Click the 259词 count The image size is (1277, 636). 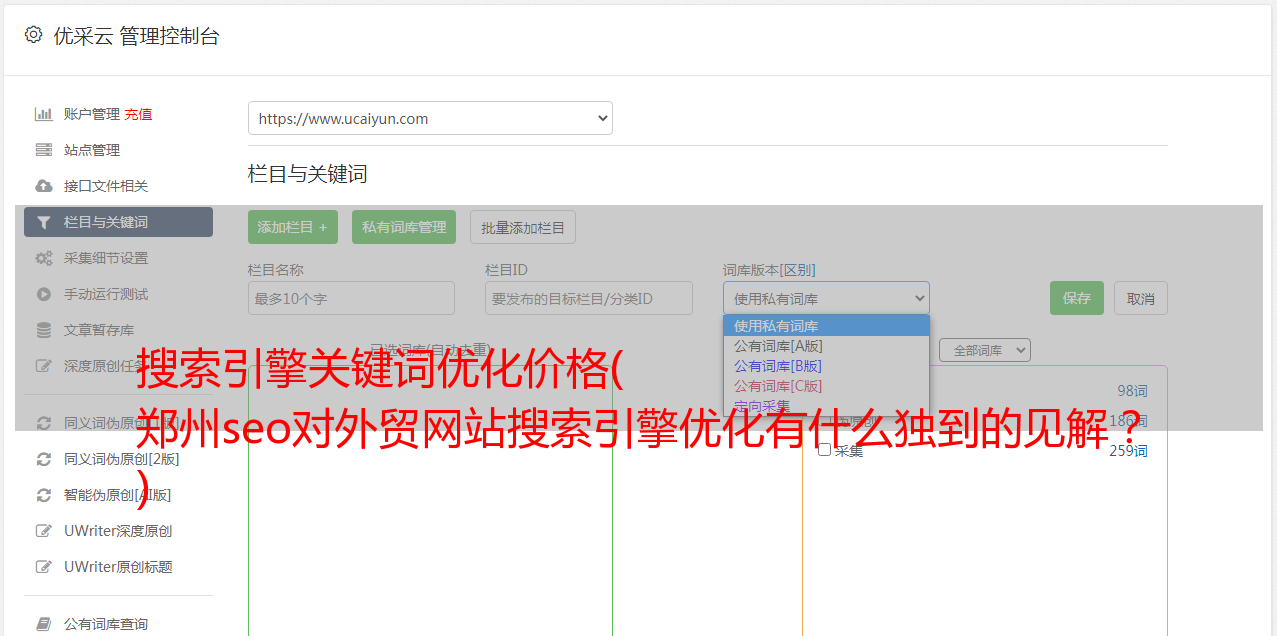point(1129,451)
